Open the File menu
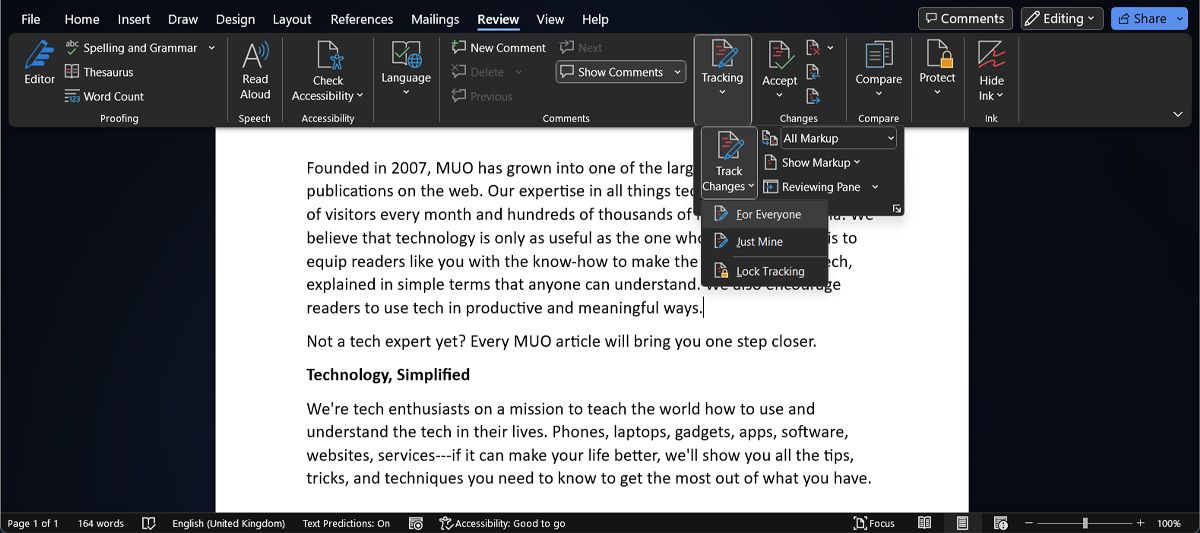Image resolution: width=1200 pixels, height=533 pixels. tap(31, 19)
